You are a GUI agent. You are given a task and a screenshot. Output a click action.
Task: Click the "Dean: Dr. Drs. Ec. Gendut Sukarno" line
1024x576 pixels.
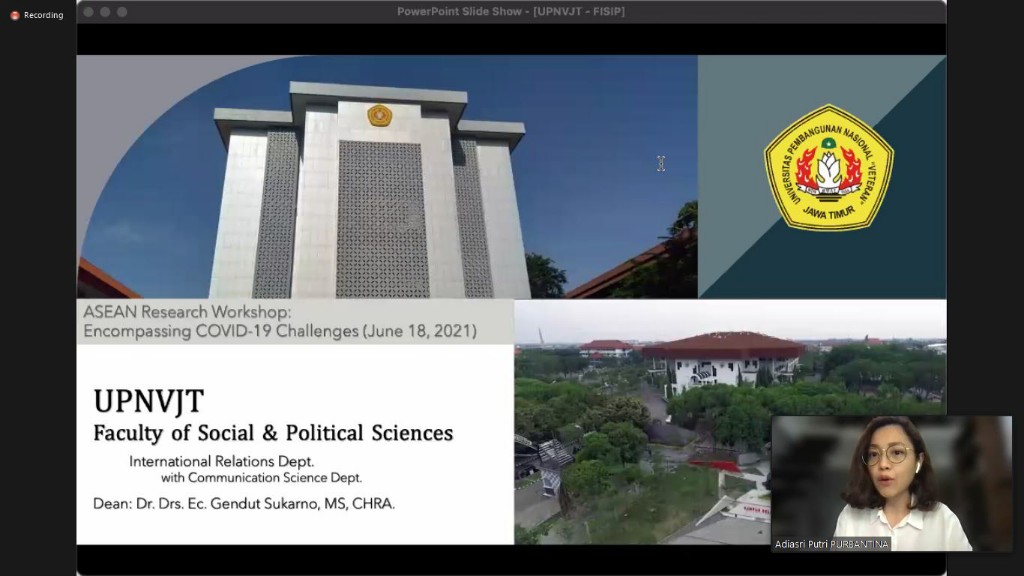pos(244,504)
